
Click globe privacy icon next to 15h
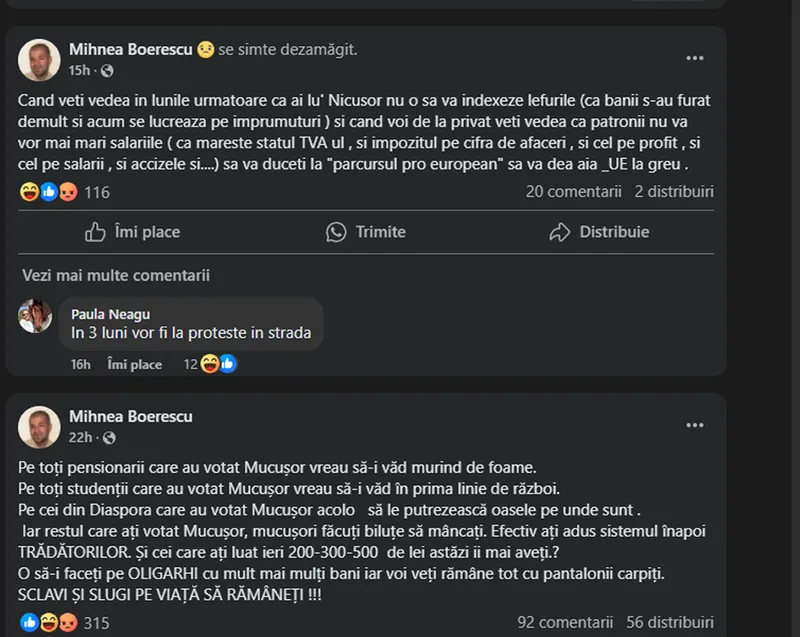(107, 71)
